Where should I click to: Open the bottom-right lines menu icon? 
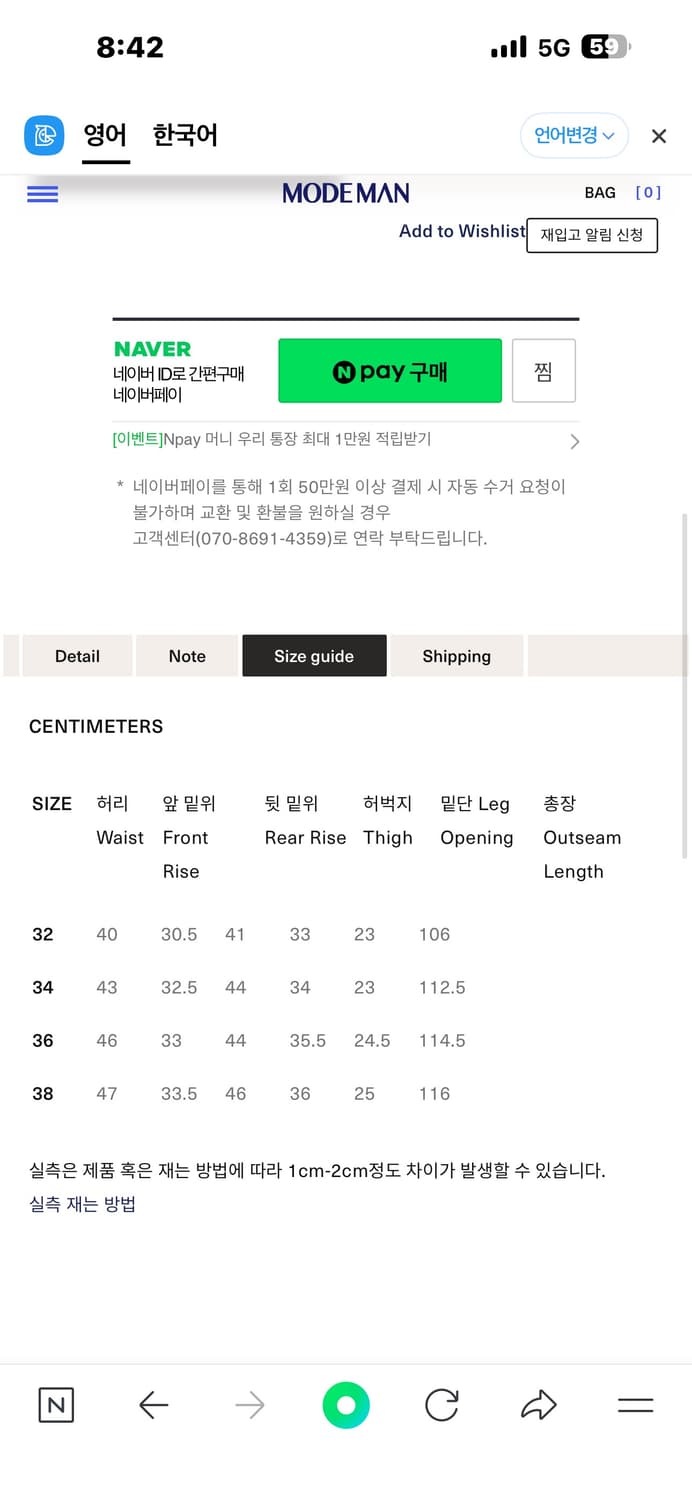click(x=636, y=1405)
